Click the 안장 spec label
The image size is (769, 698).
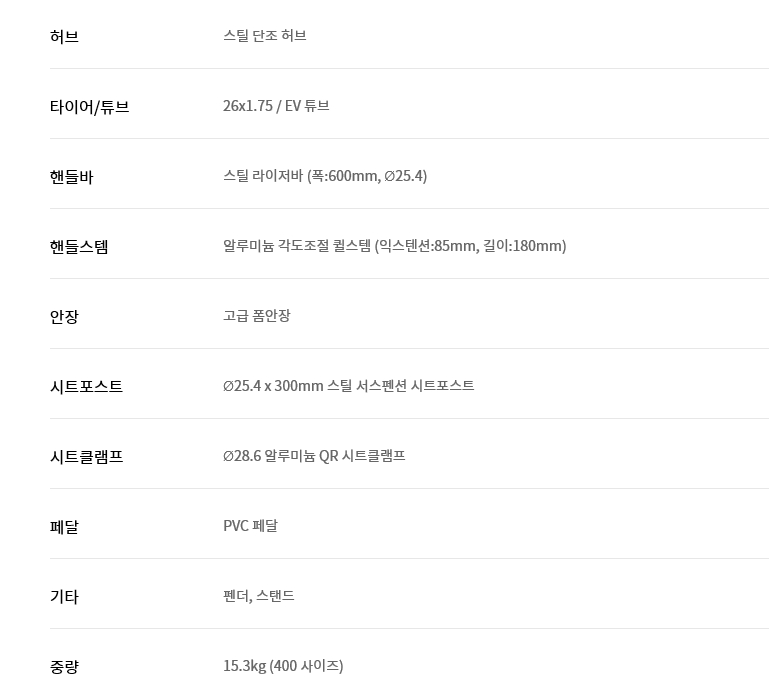[64, 317]
